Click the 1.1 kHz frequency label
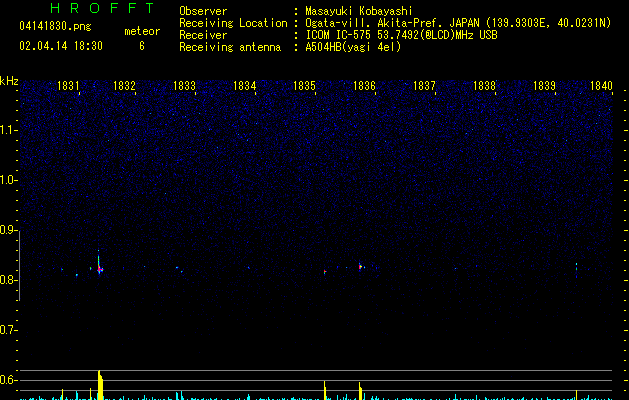 [x=8, y=130]
